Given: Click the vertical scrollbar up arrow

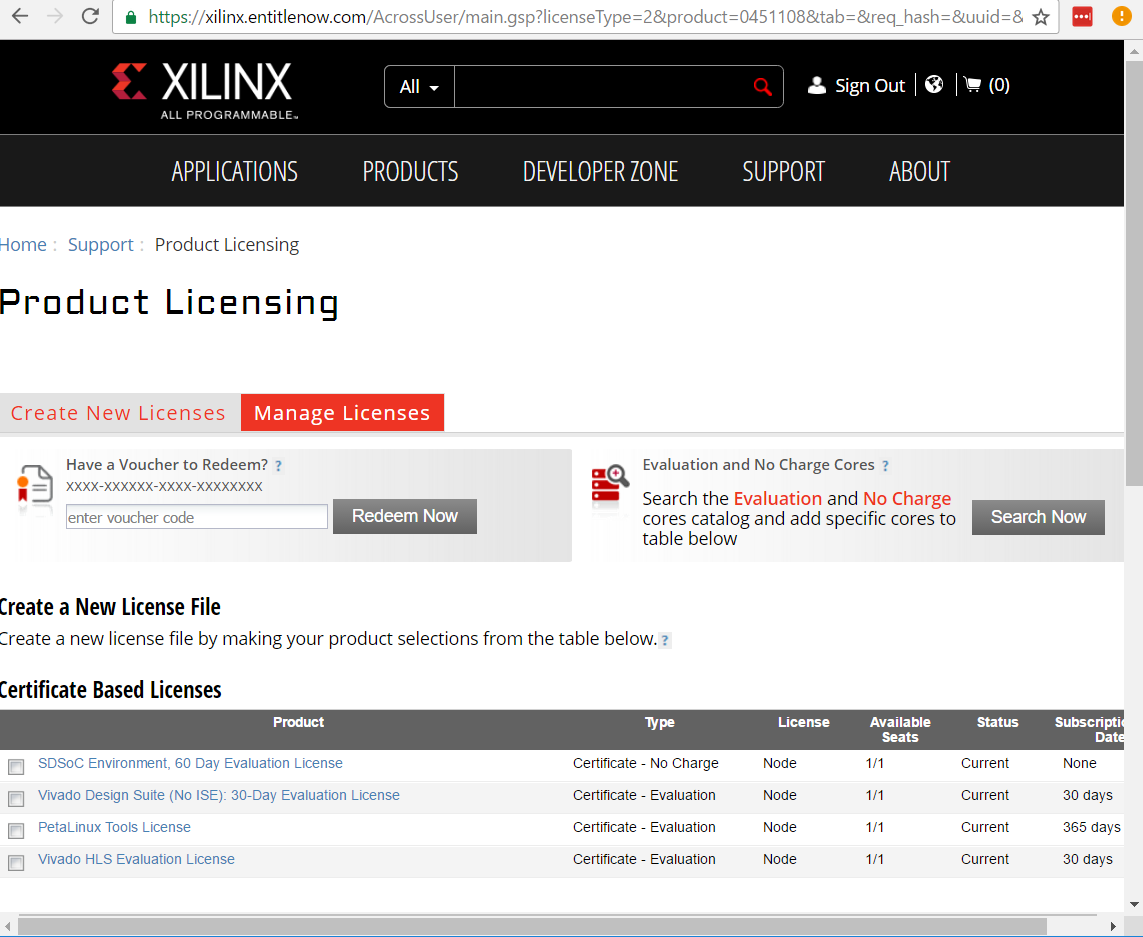Looking at the screenshot, I should pyautogui.click(x=1134, y=51).
